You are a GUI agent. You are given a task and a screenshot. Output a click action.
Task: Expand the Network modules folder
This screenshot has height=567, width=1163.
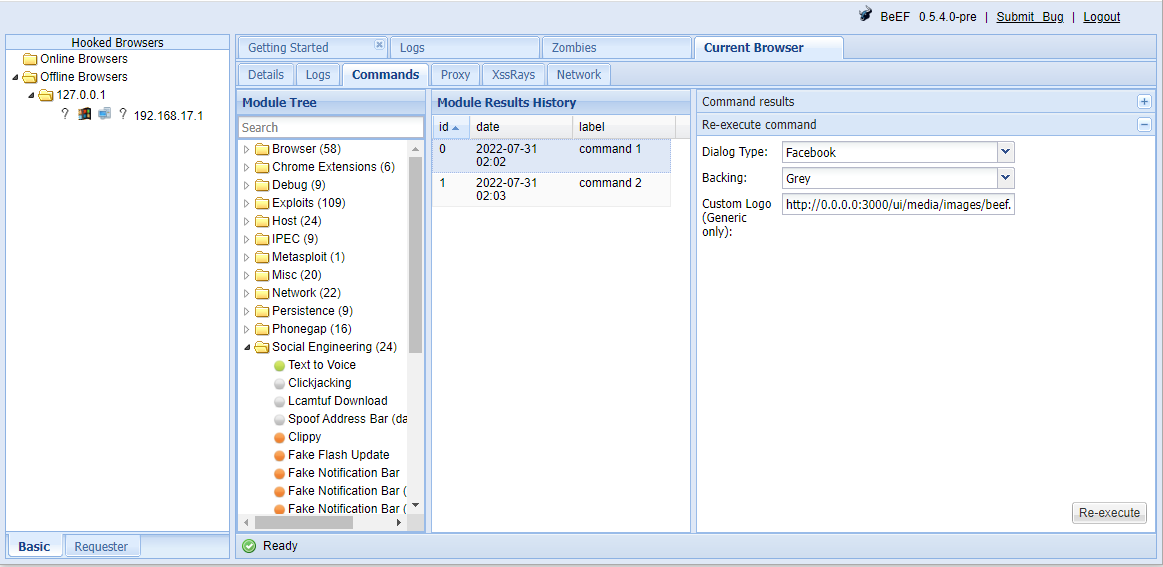click(247, 293)
